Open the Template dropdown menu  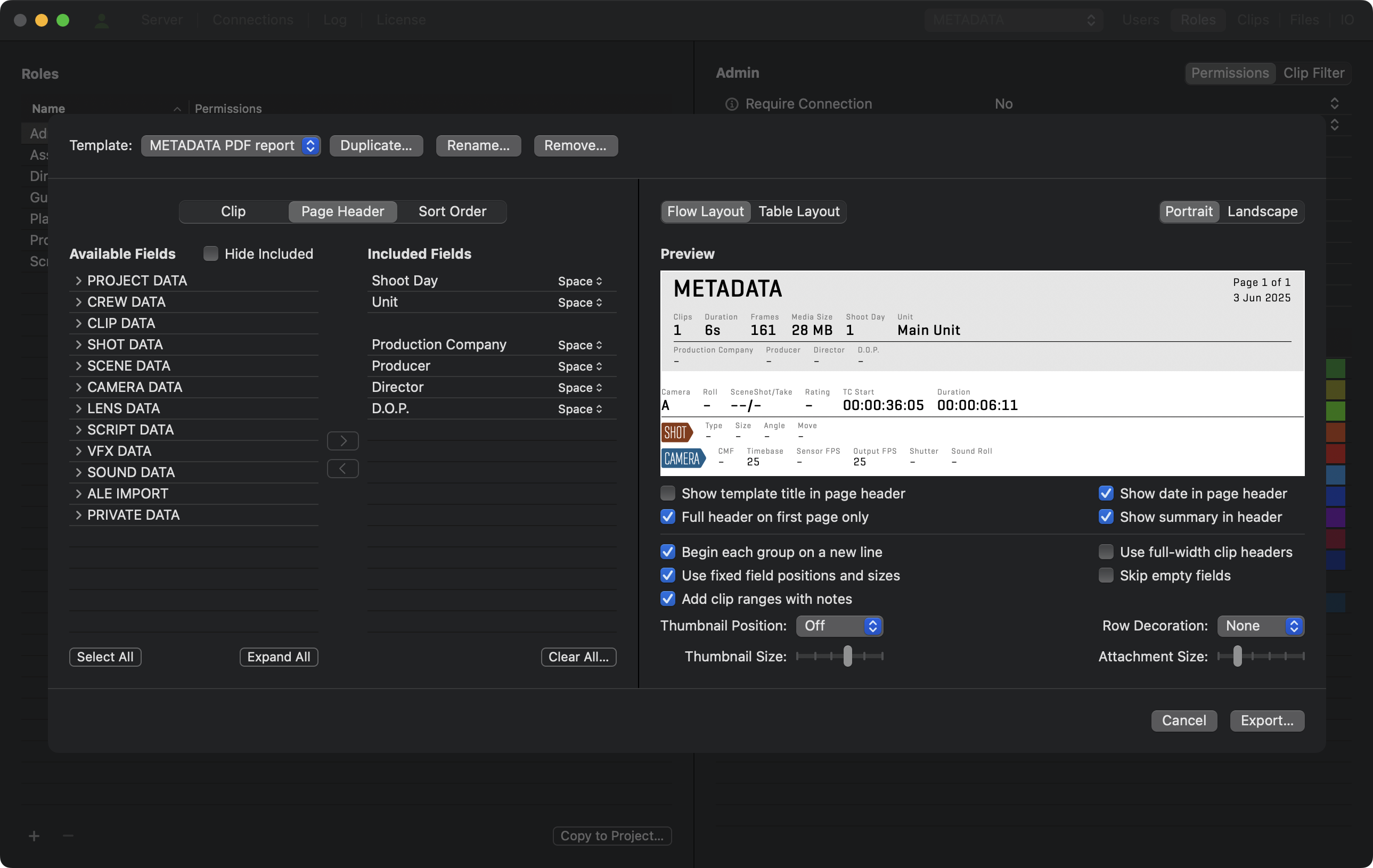point(231,145)
